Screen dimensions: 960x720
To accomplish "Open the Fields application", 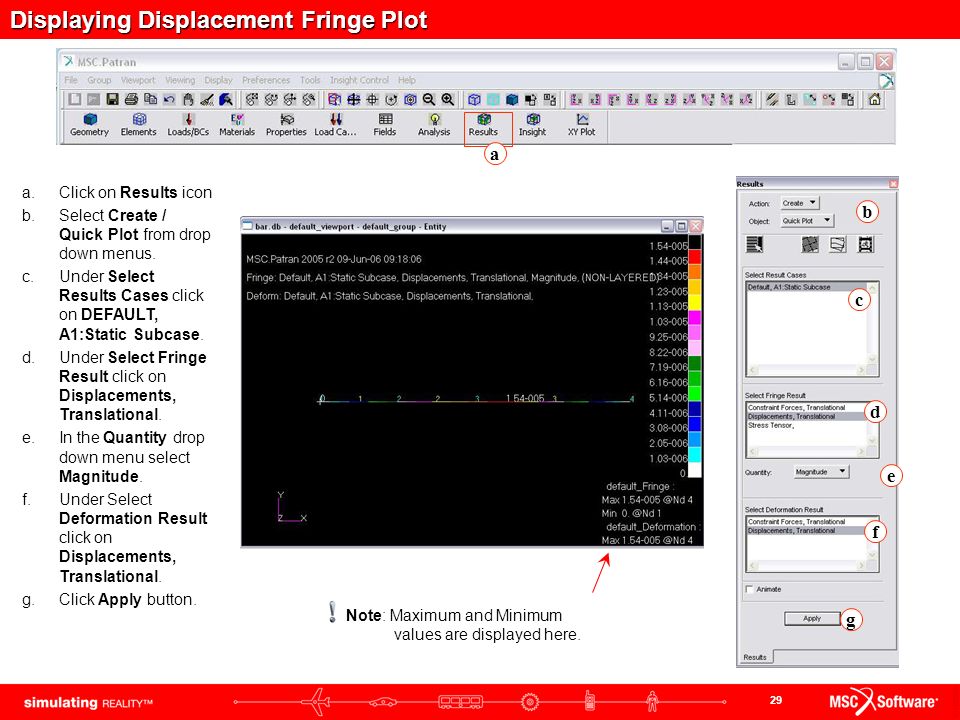I will (384, 125).
